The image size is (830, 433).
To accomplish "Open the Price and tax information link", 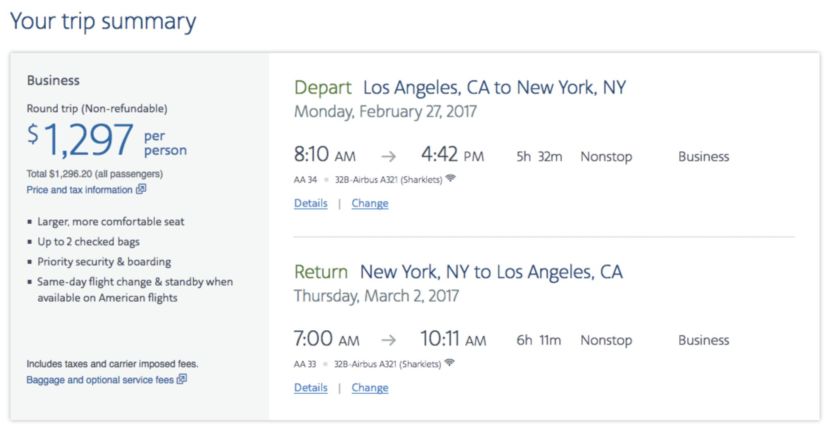I will point(79,190).
